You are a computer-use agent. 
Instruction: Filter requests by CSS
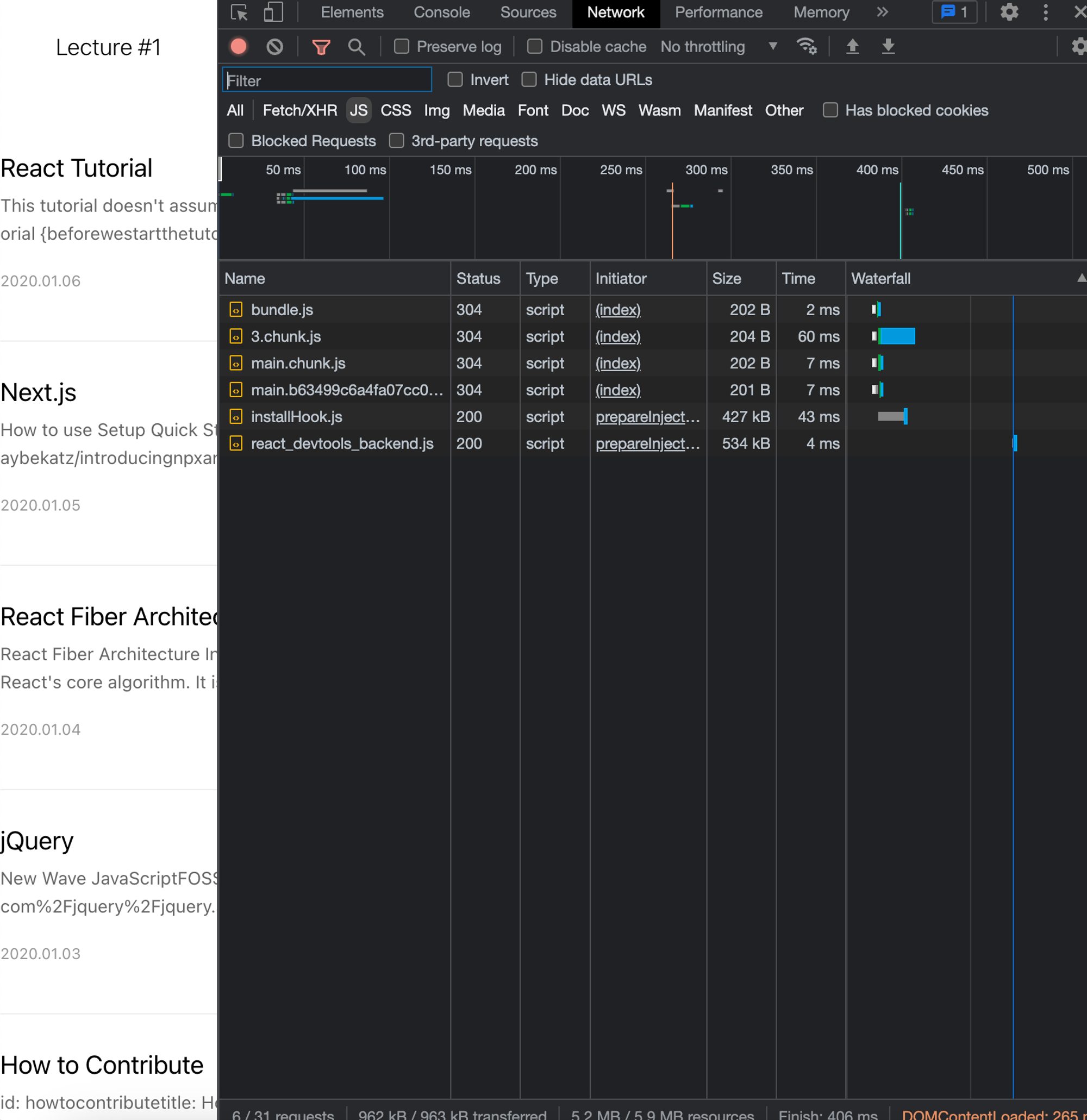[x=396, y=110]
